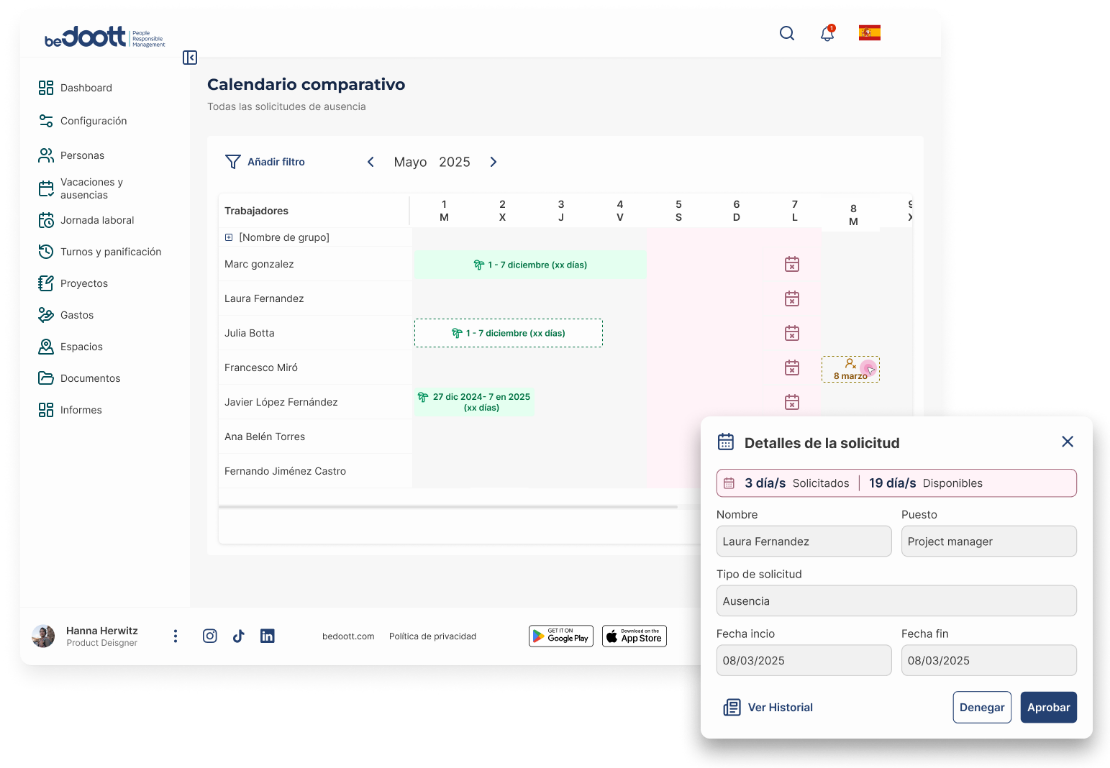Open the LinkedIn icon in footer
This screenshot has width=1110, height=768.
(267, 636)
